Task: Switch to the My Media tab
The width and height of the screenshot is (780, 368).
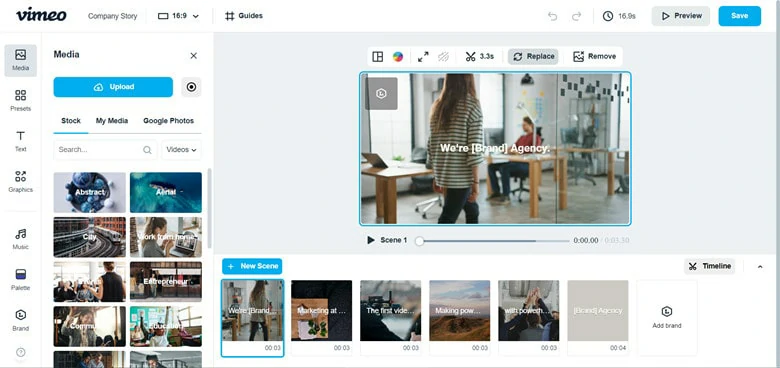Action: point(112,121)
